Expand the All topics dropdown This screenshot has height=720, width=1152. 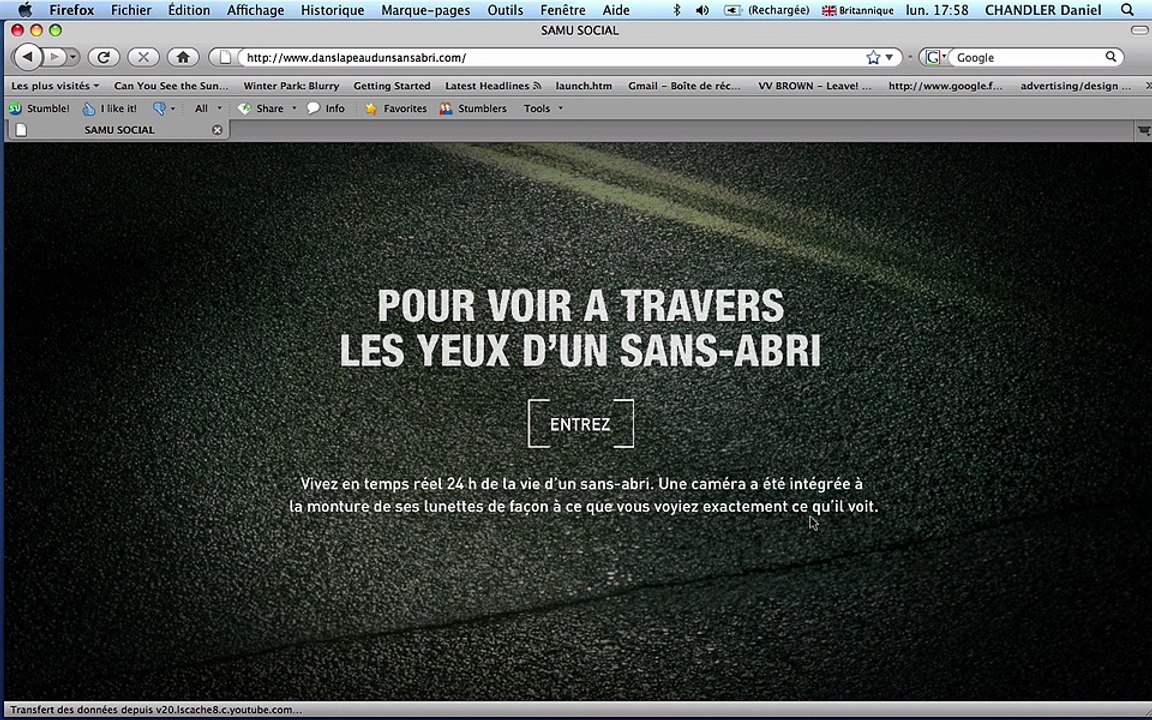208,109
